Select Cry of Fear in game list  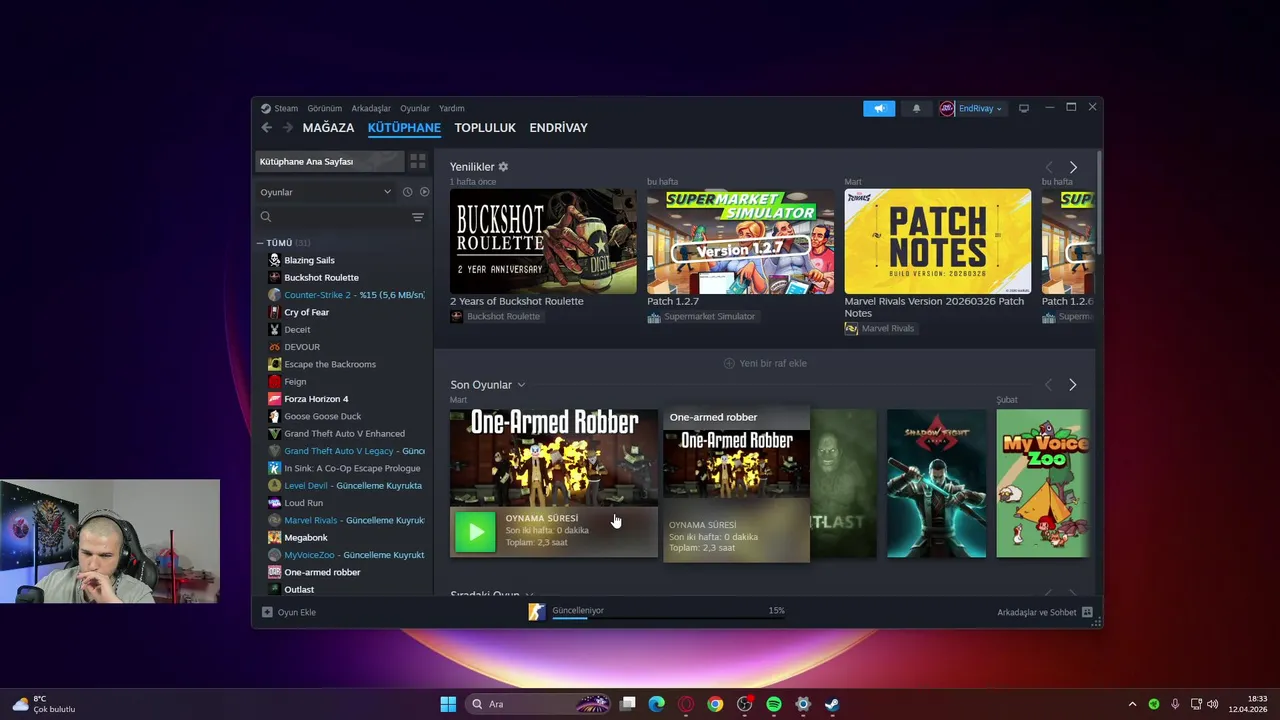[306, 312]
